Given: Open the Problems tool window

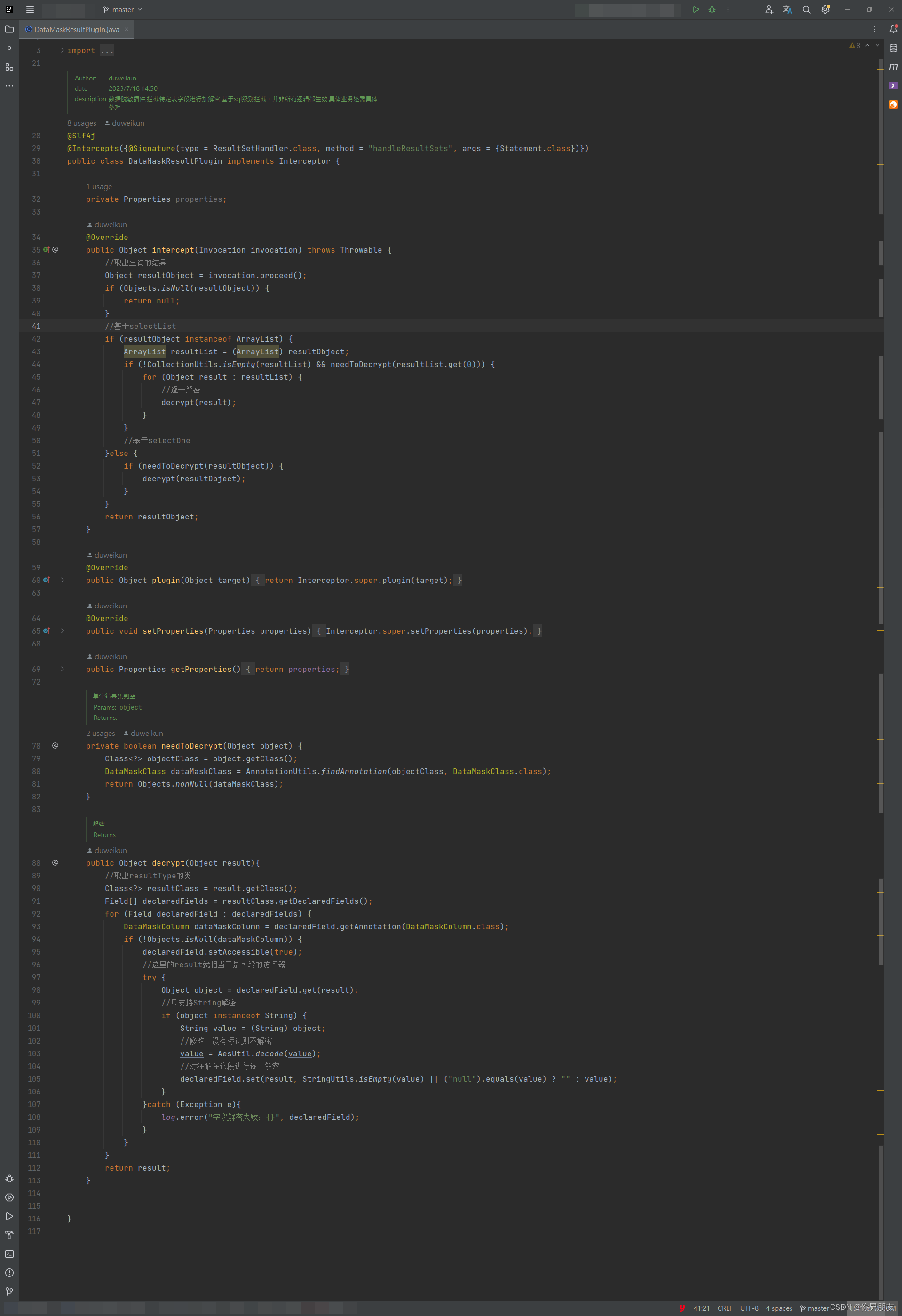Looking at the screenshot, I should click(9, 1272).
